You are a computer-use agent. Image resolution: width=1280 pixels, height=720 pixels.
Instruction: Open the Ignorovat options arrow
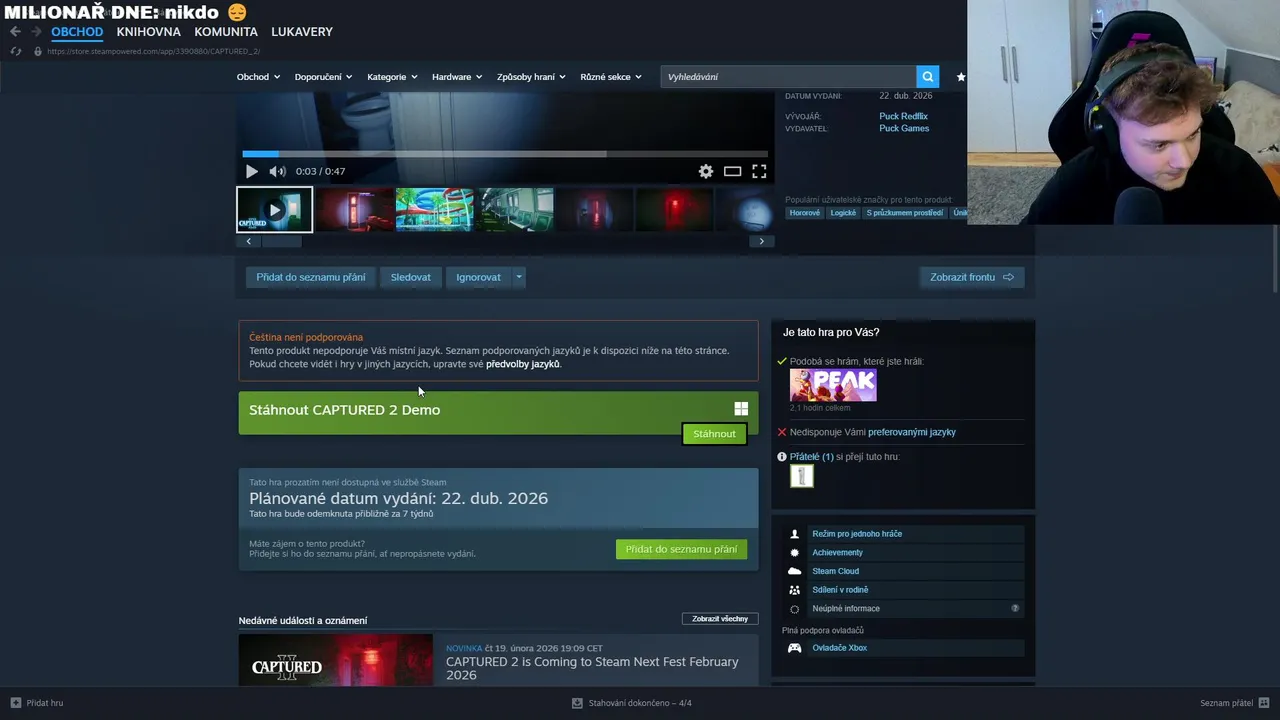coord(518,277)
